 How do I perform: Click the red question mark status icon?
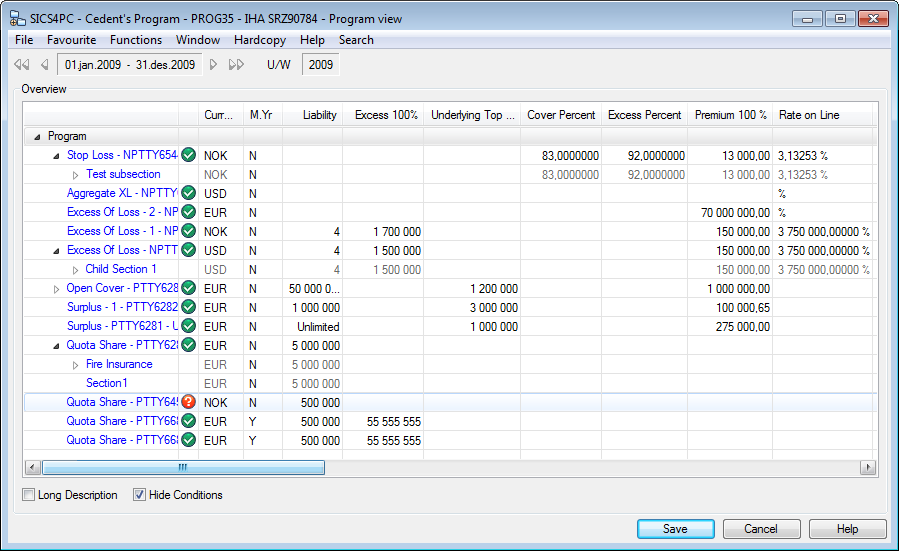(188, 402)
